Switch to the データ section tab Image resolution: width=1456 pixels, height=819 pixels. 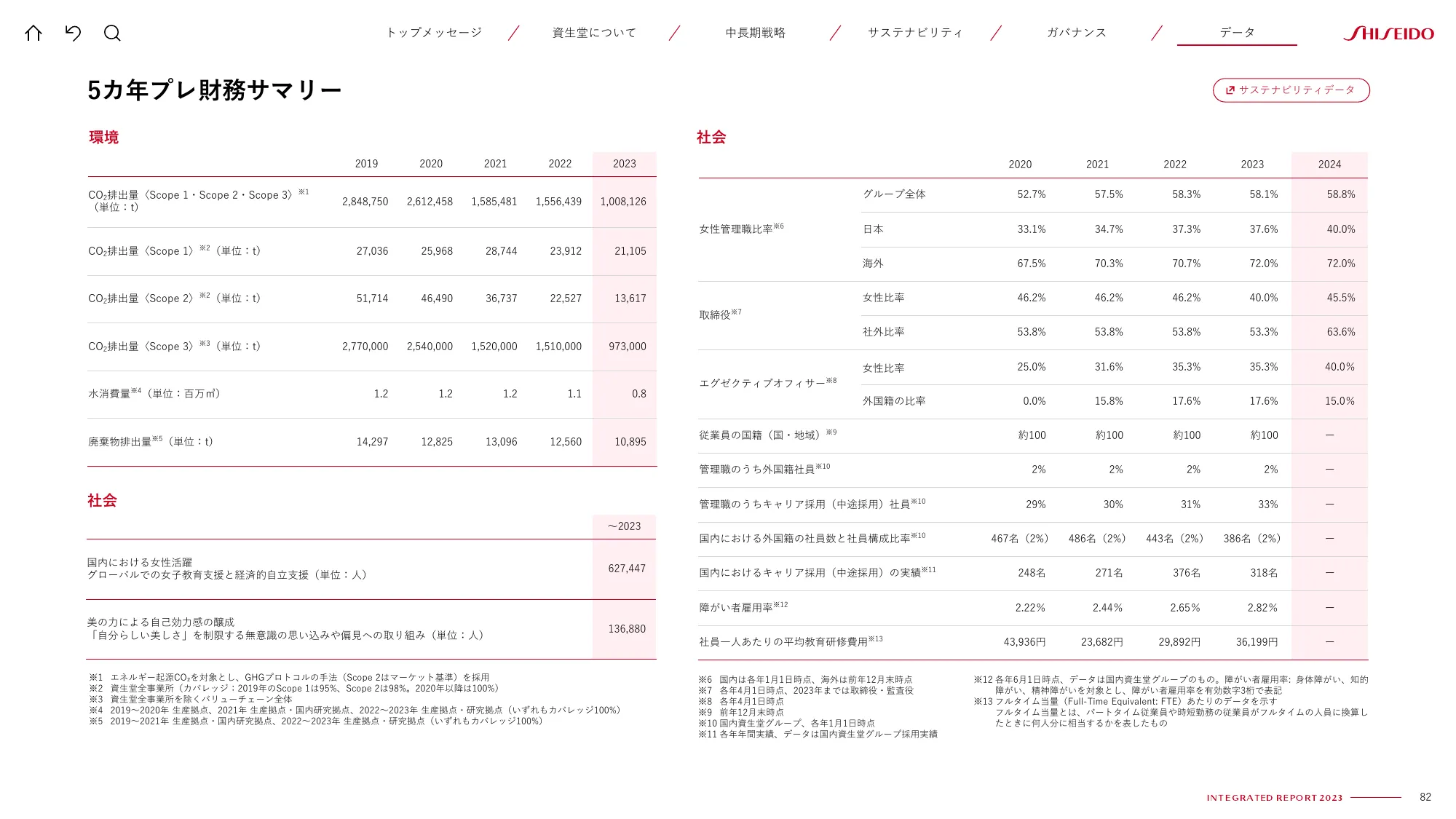pos(1235,32)
